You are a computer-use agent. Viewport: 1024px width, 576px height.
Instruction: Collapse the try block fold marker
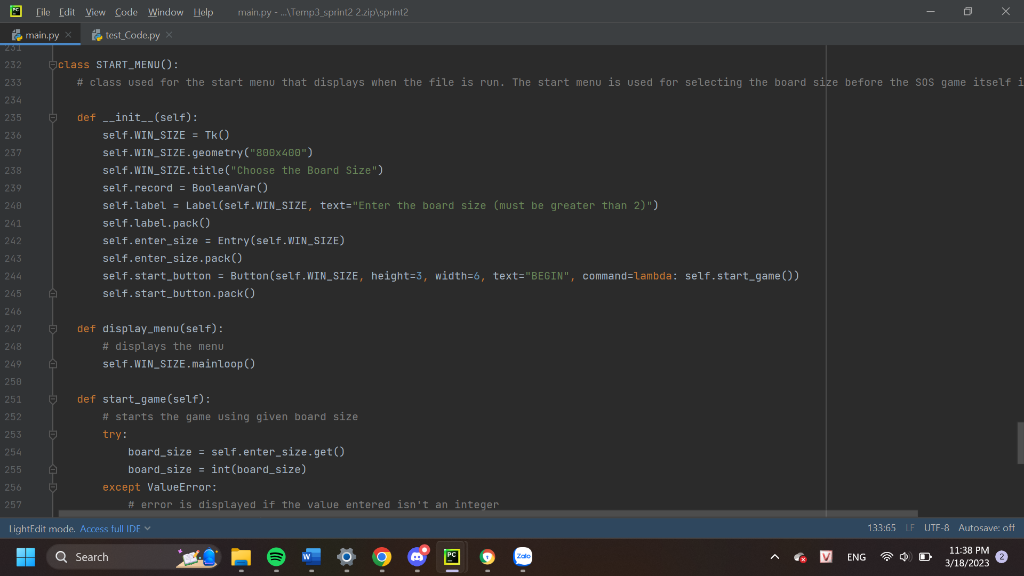(53, 435)
